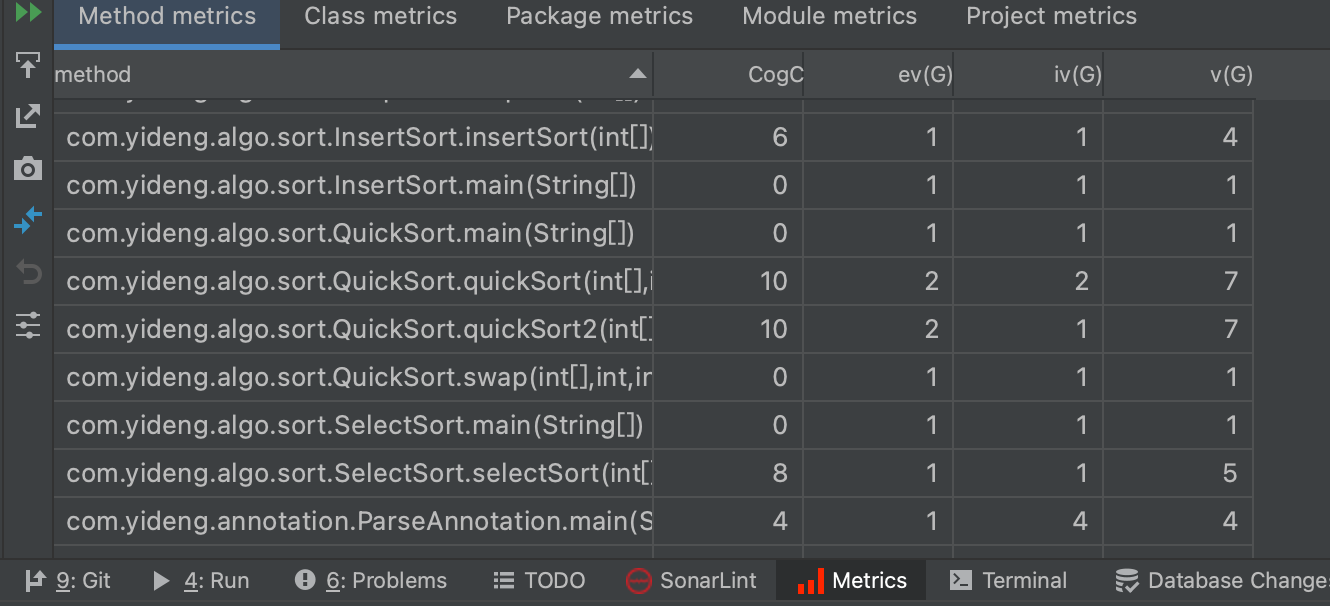This screenshot has width=1330, height=606.
Task: Click the Metrics bar-chart icon
Action: click(812, 580)
